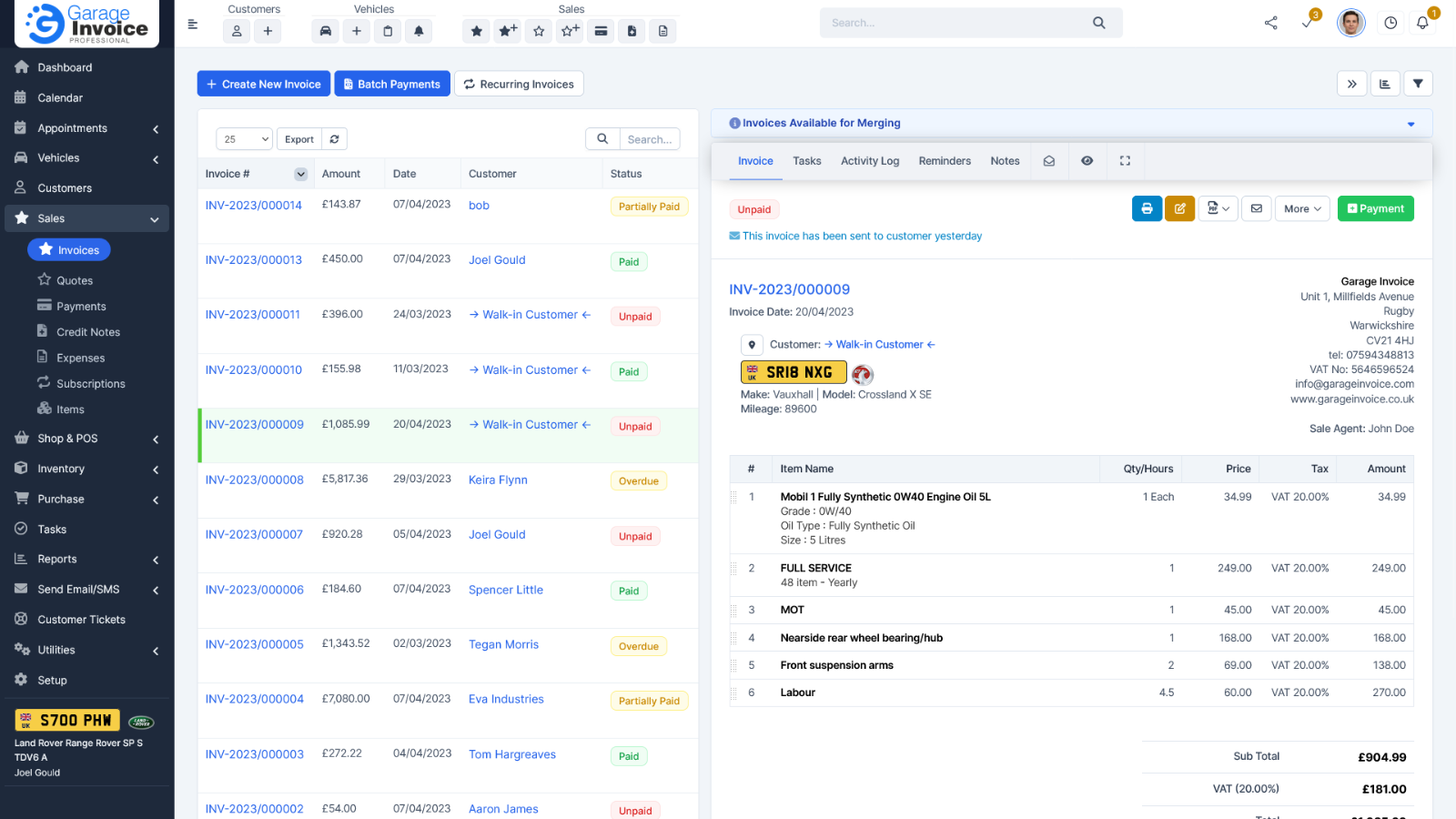This screenshot has width=1456, height=819.
Task: Click the refresh icon beside Export
Action: coord(335,139)
